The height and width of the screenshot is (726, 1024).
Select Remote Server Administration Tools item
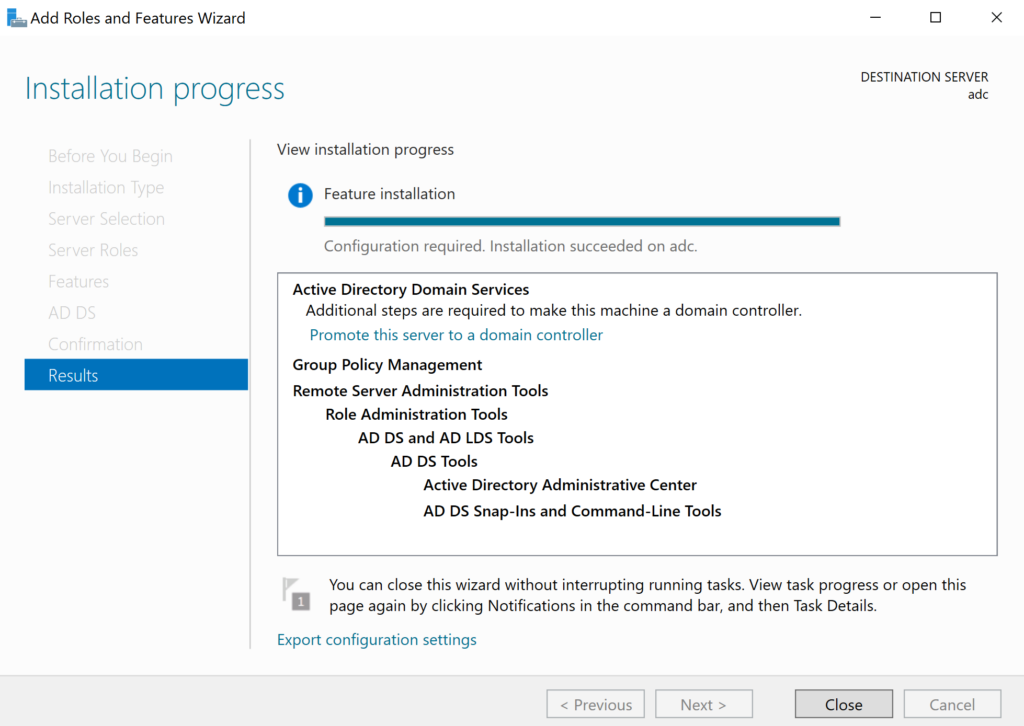tap(420, 391)
